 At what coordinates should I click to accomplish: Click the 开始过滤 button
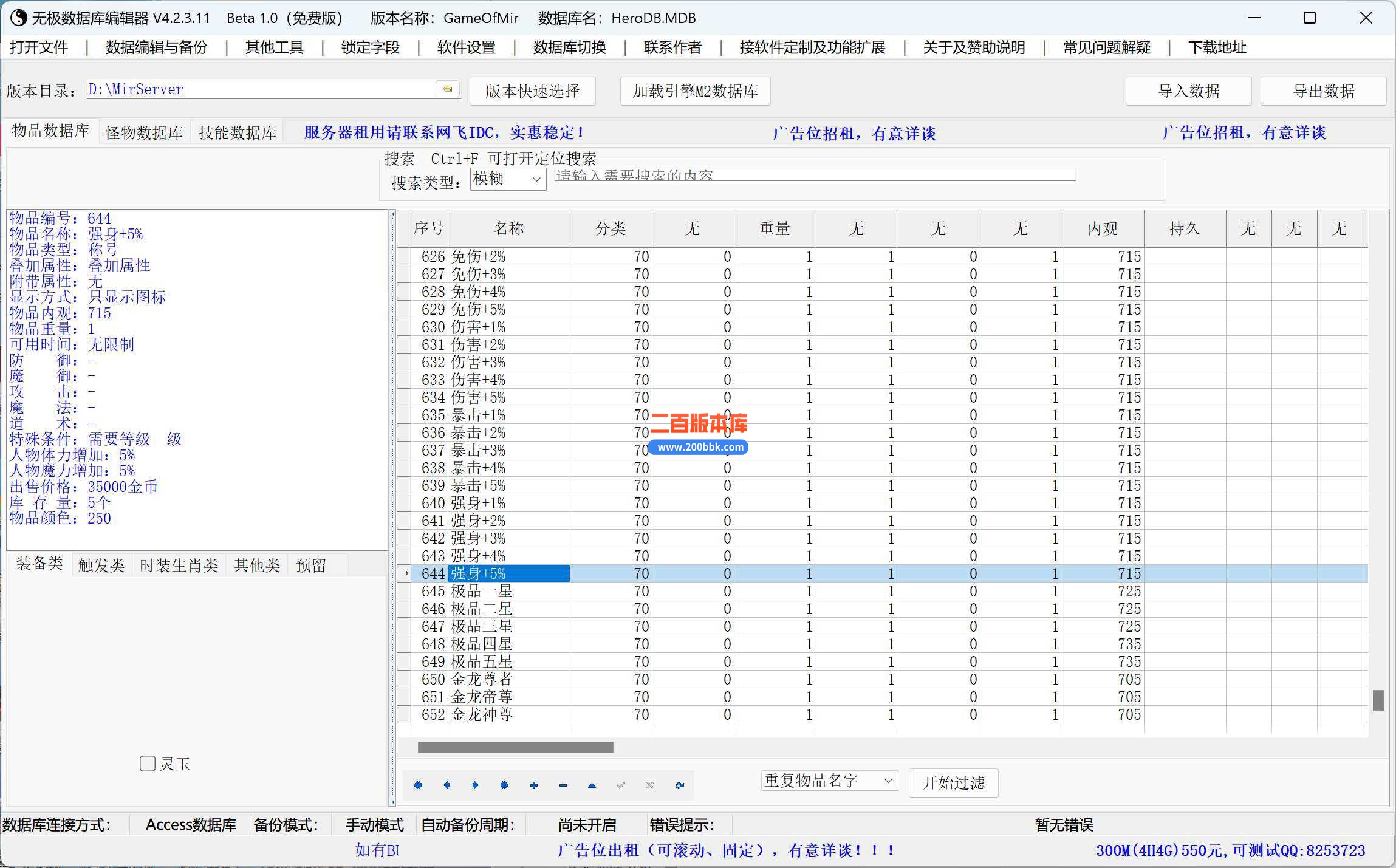(954, 783)
